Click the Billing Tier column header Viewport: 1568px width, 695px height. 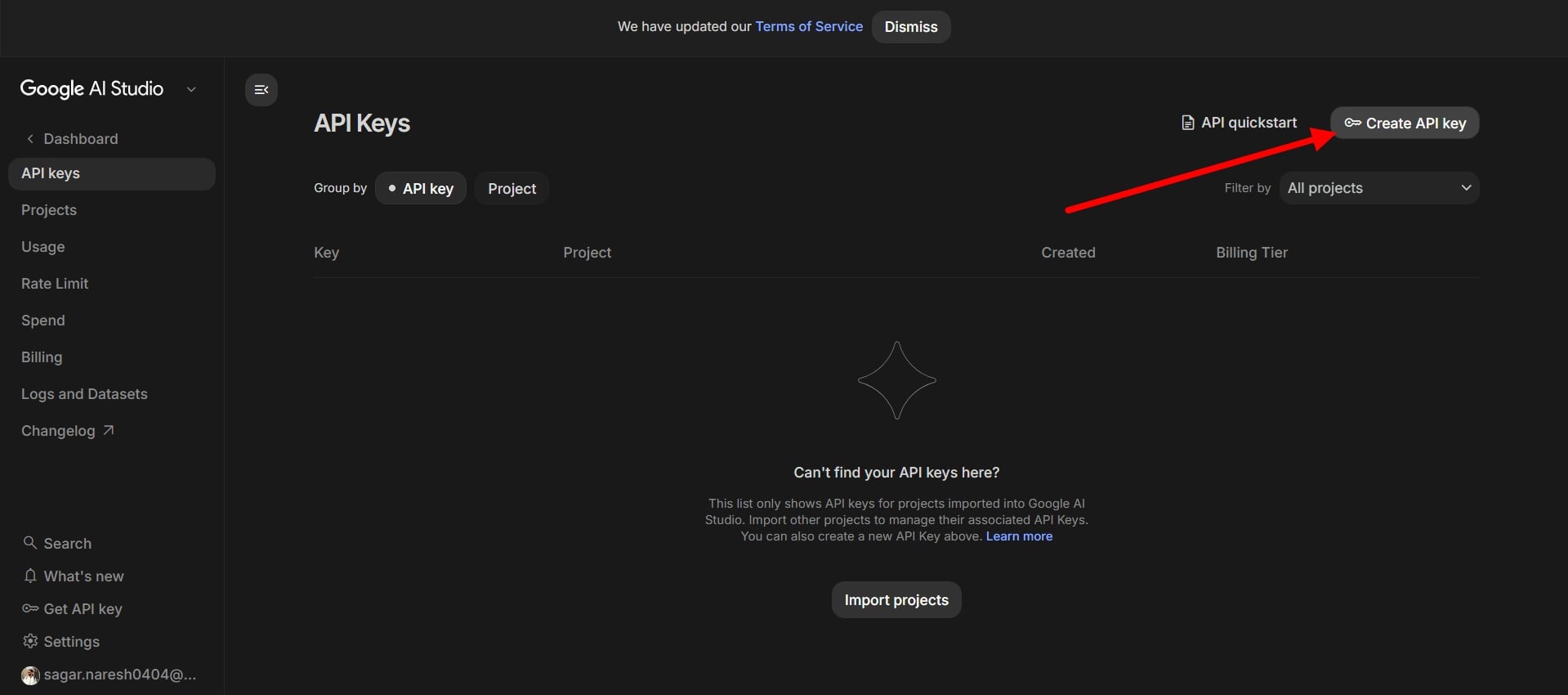[x=1252, y=253]
